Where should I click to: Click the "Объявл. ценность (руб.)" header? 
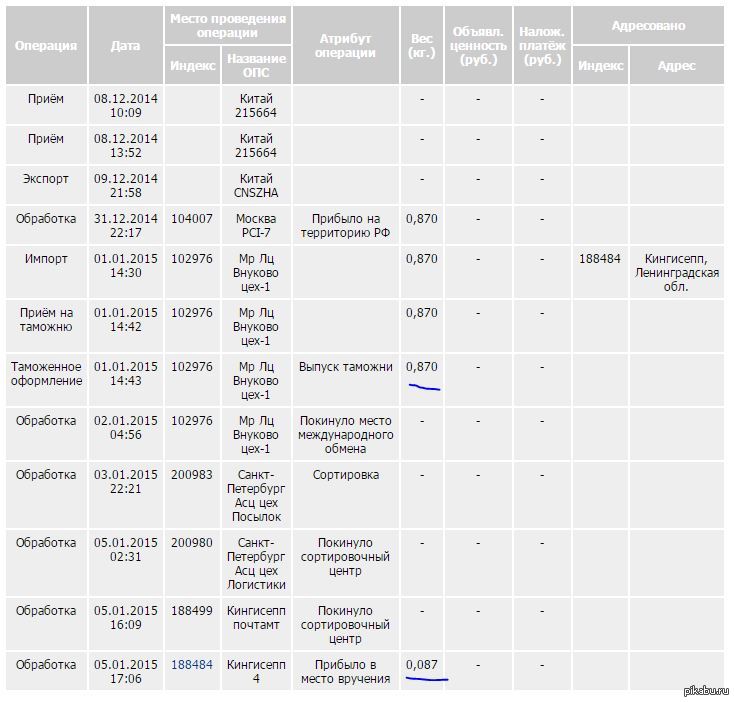tap(478, 46)
